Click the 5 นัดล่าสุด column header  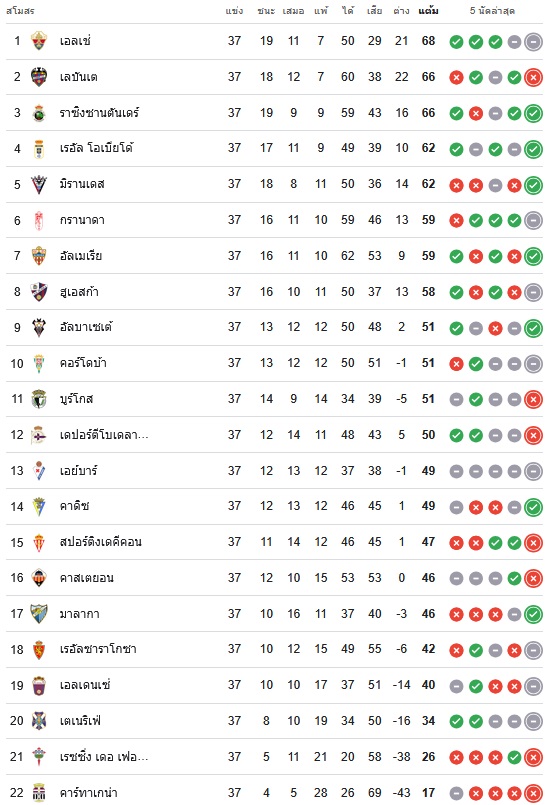pos(492,10)
